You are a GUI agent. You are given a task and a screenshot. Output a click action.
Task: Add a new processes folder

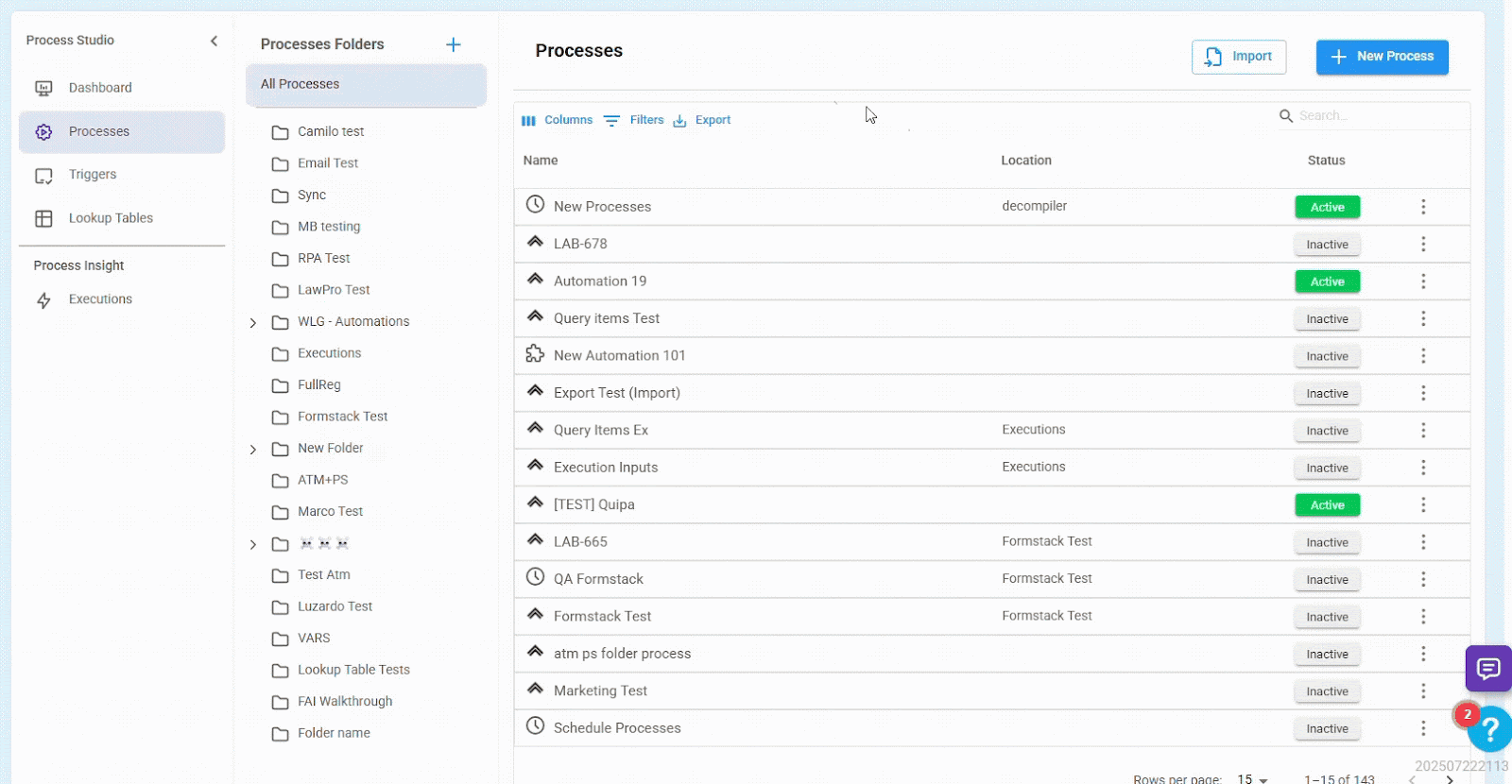click(x=454, y=44)
